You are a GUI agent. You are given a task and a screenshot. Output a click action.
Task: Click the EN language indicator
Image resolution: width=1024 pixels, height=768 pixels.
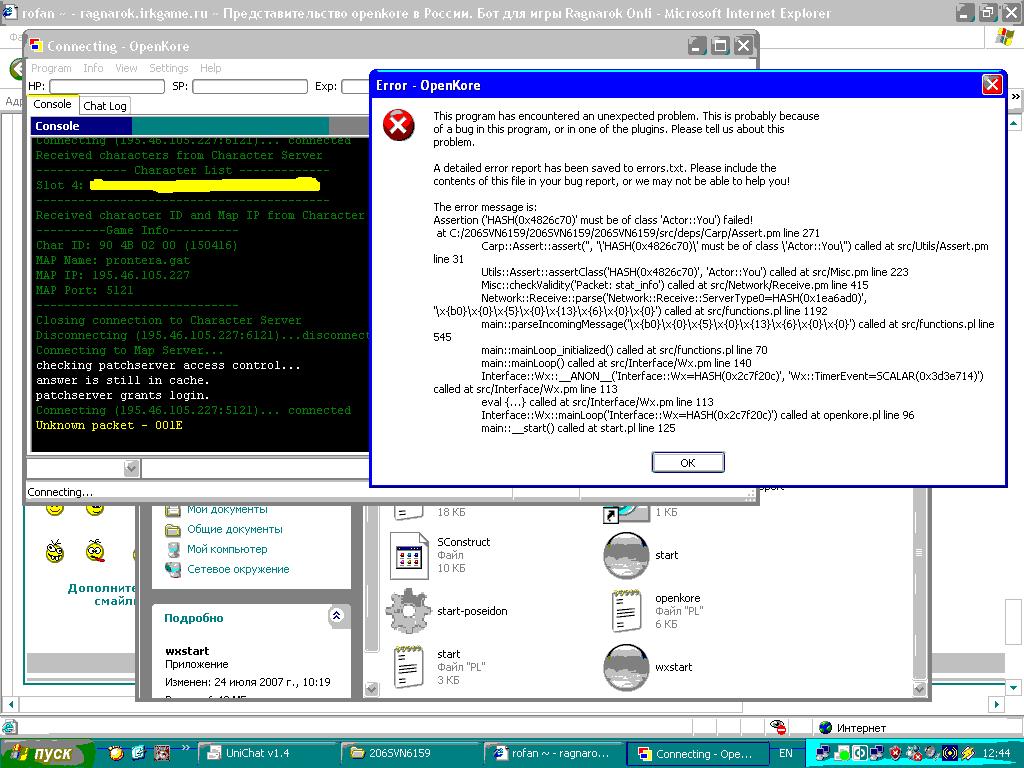(786, 753)
